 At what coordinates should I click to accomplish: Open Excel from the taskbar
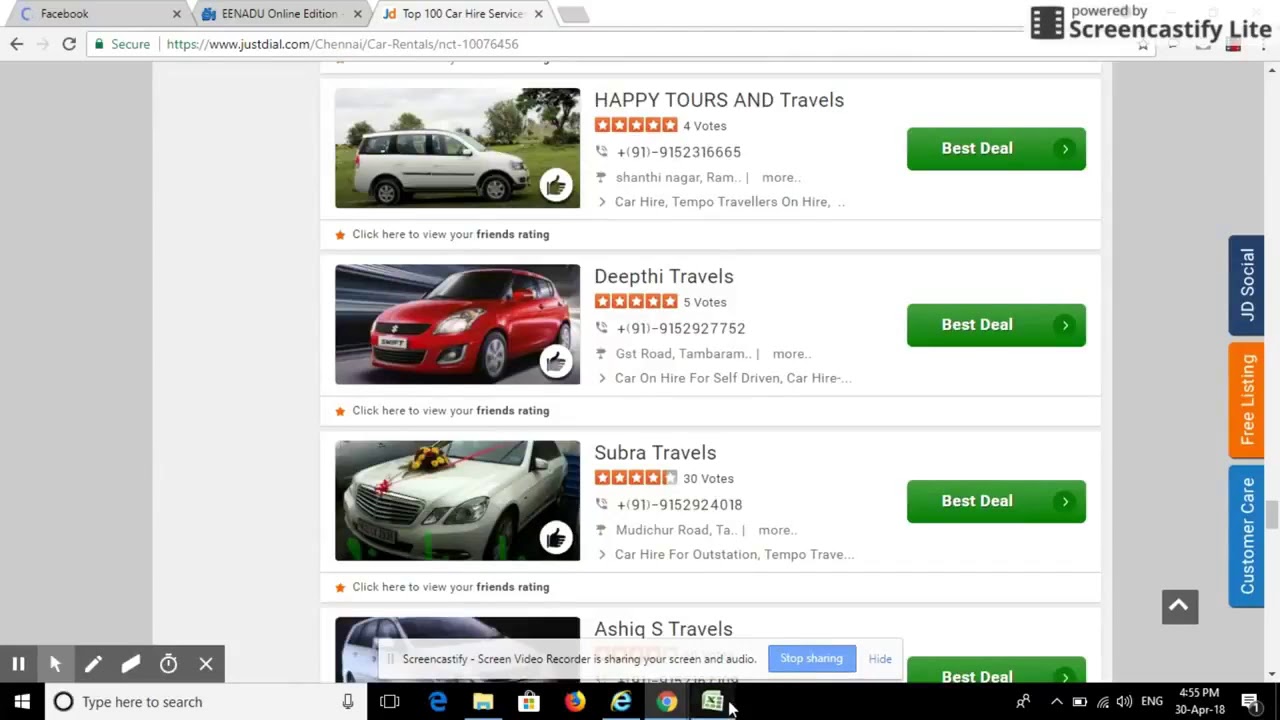tap(713, 702)
